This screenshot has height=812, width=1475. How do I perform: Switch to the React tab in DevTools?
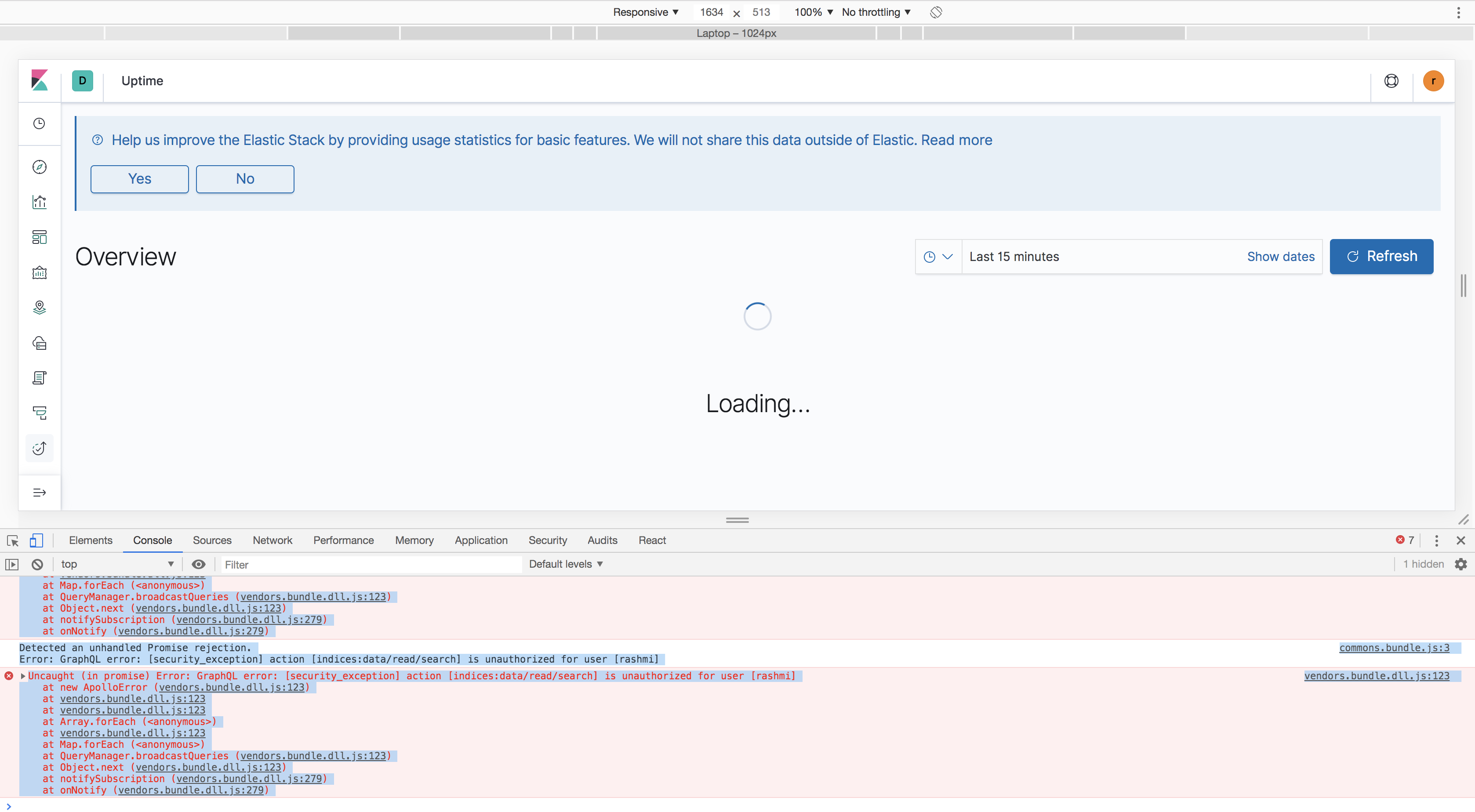tap(652, 540)
